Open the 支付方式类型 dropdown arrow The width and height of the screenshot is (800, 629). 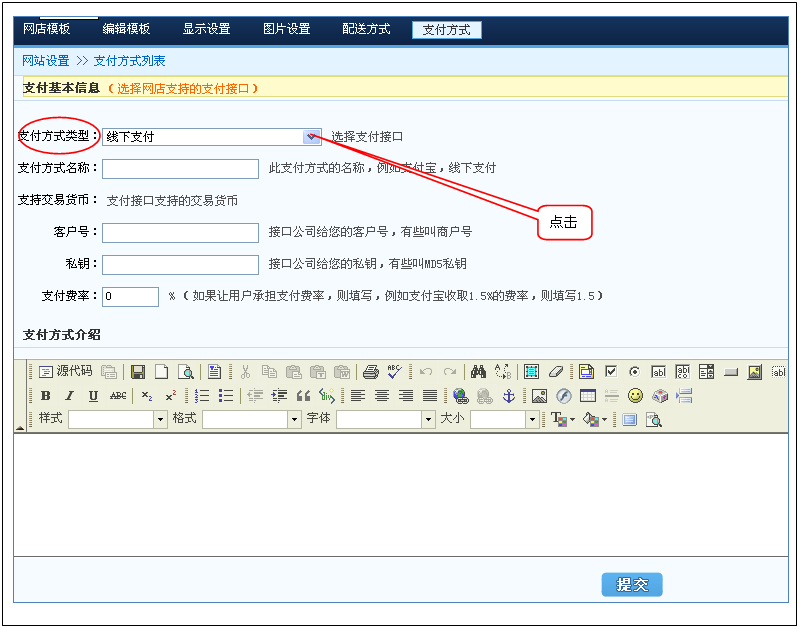click(311, 137)
